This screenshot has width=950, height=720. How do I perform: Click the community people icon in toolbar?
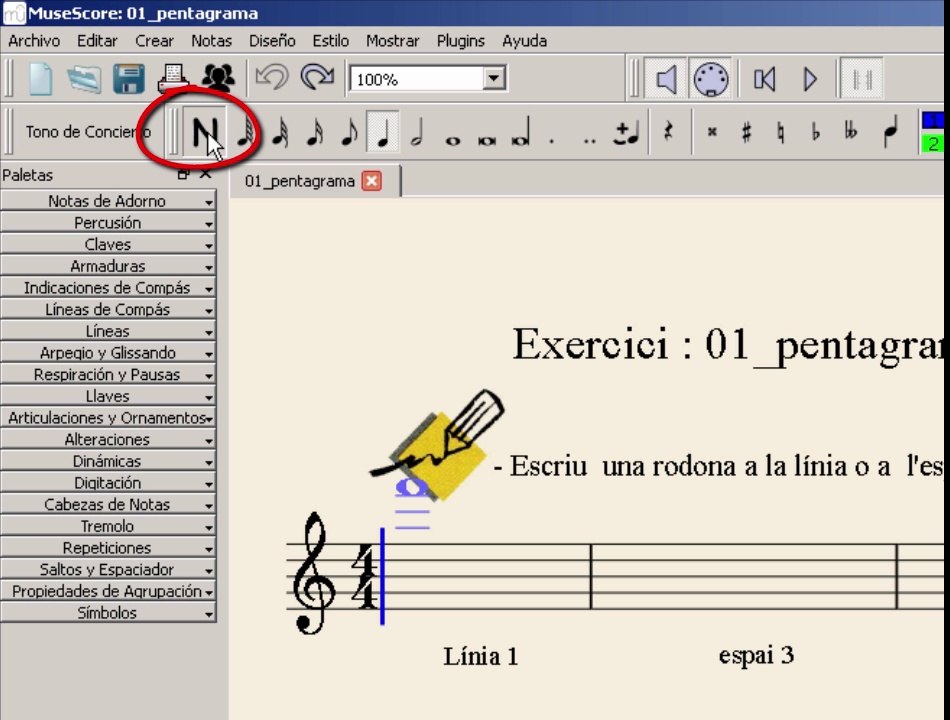coord(218,78)
